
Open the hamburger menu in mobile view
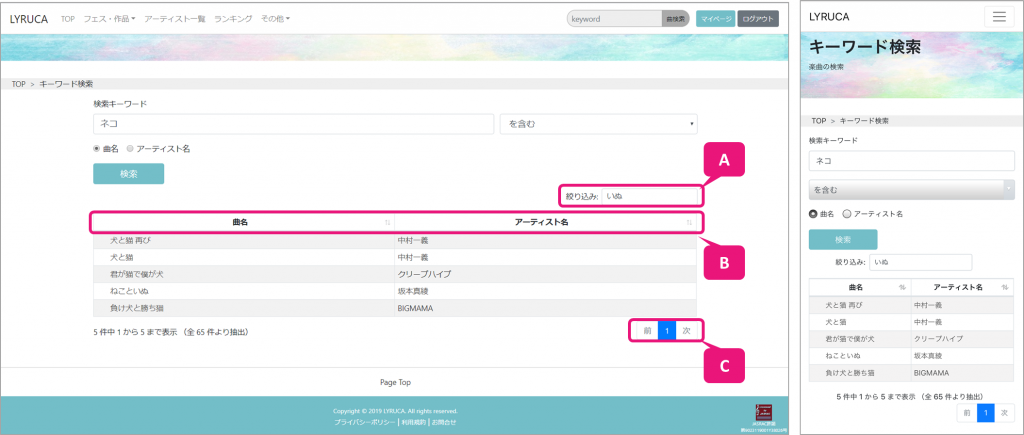[999, 17]
